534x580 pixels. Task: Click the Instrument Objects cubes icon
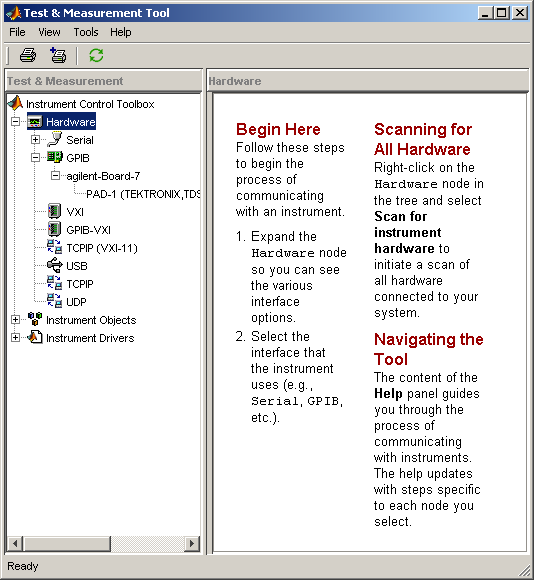coord(35,319)
